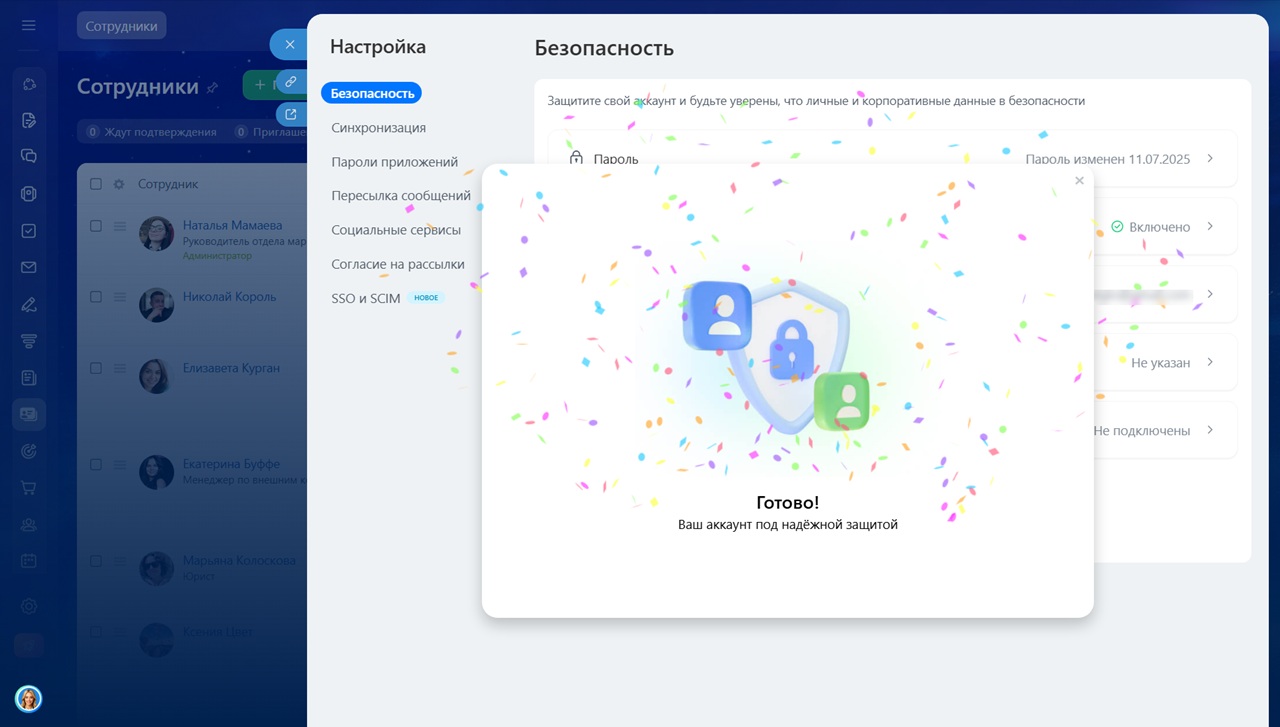Open the SSO и SCIM section
Viewport: 1280px width, 727px height.
pos(366,299)
